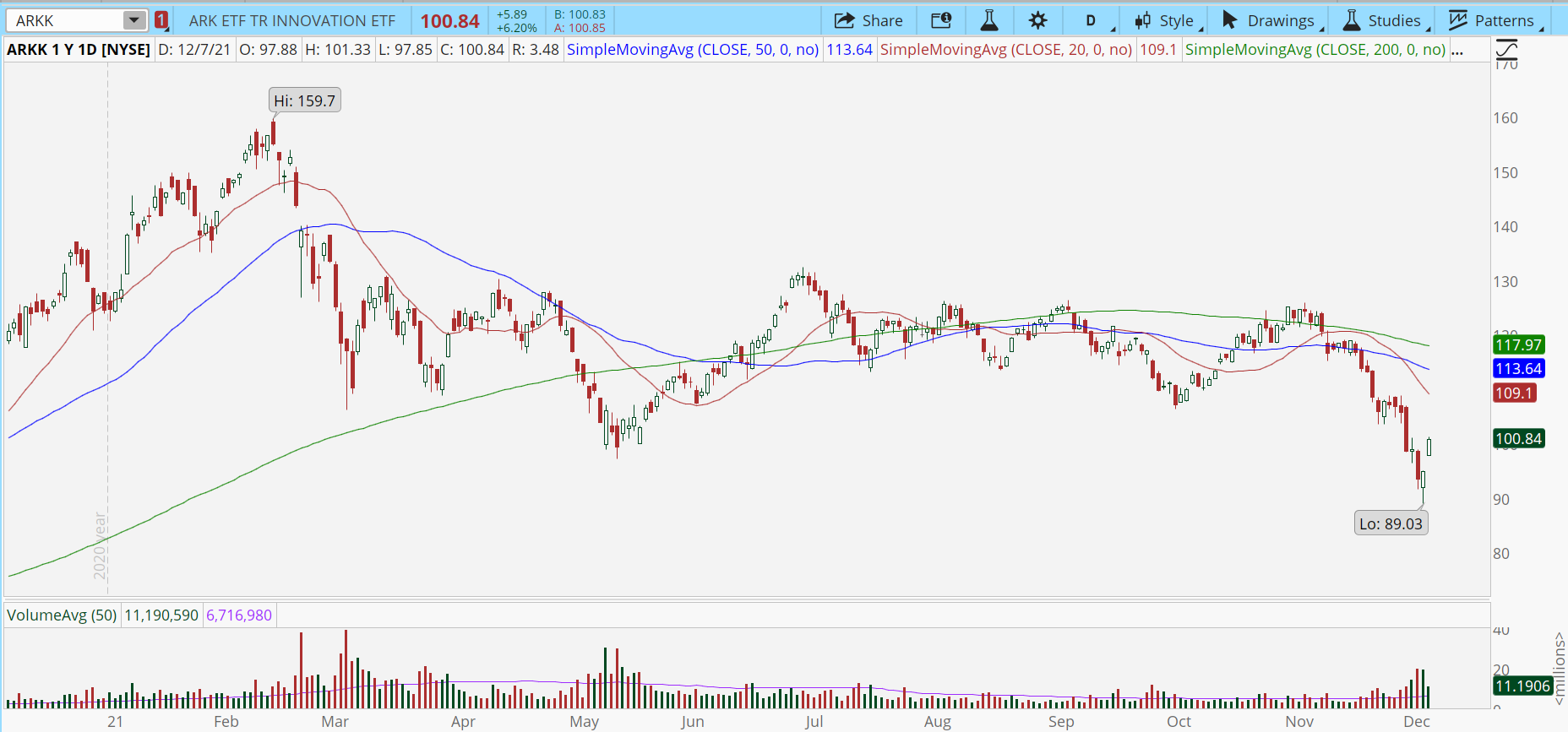Click the O: 97.88 open value
The width and height of the screenshot is (1568, 732).
pyautogui.click(x=268, y=50)
